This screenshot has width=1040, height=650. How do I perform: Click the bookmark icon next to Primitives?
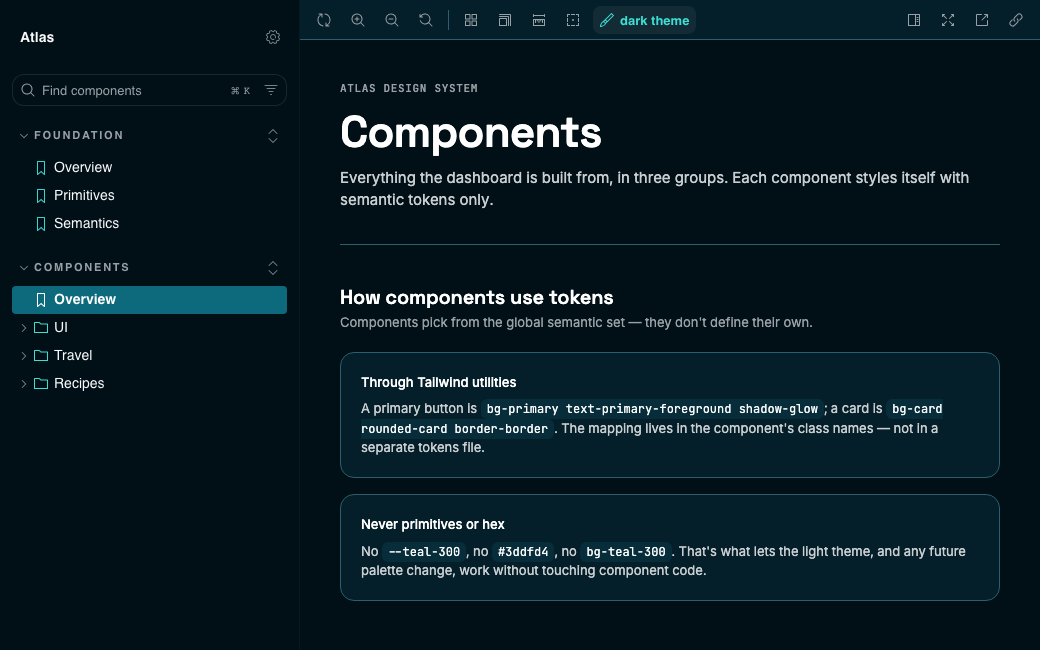[x=40, y=196]
